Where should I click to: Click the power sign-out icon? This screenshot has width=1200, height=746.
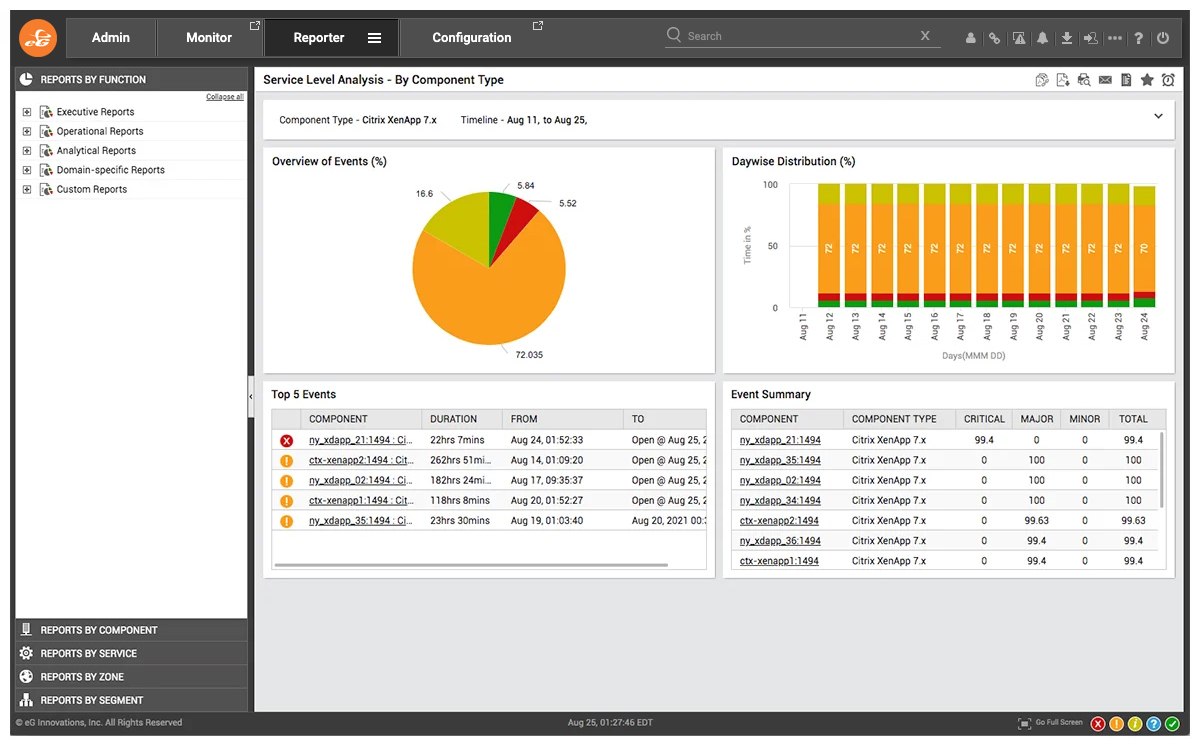pos(1163,38)
